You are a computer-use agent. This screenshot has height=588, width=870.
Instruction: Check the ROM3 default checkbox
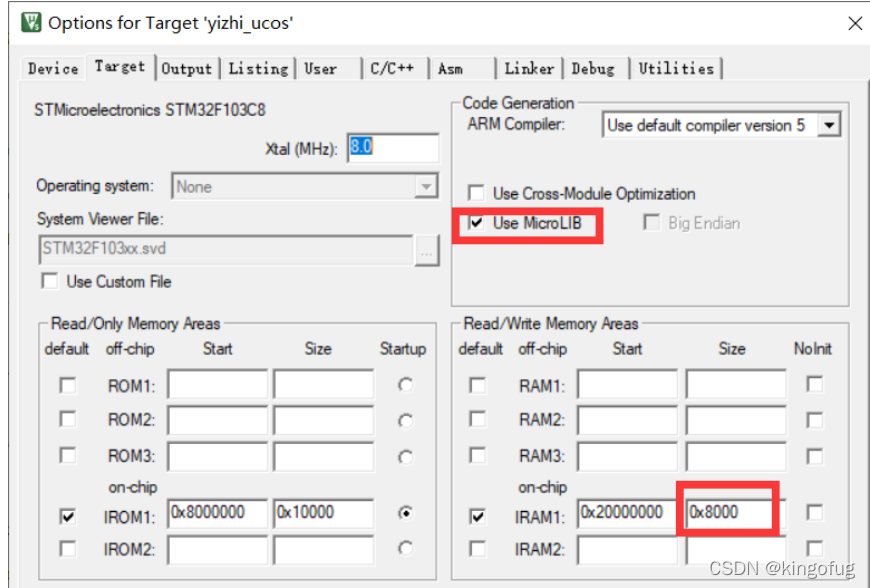pyautogui.click(x=68, y=455)
